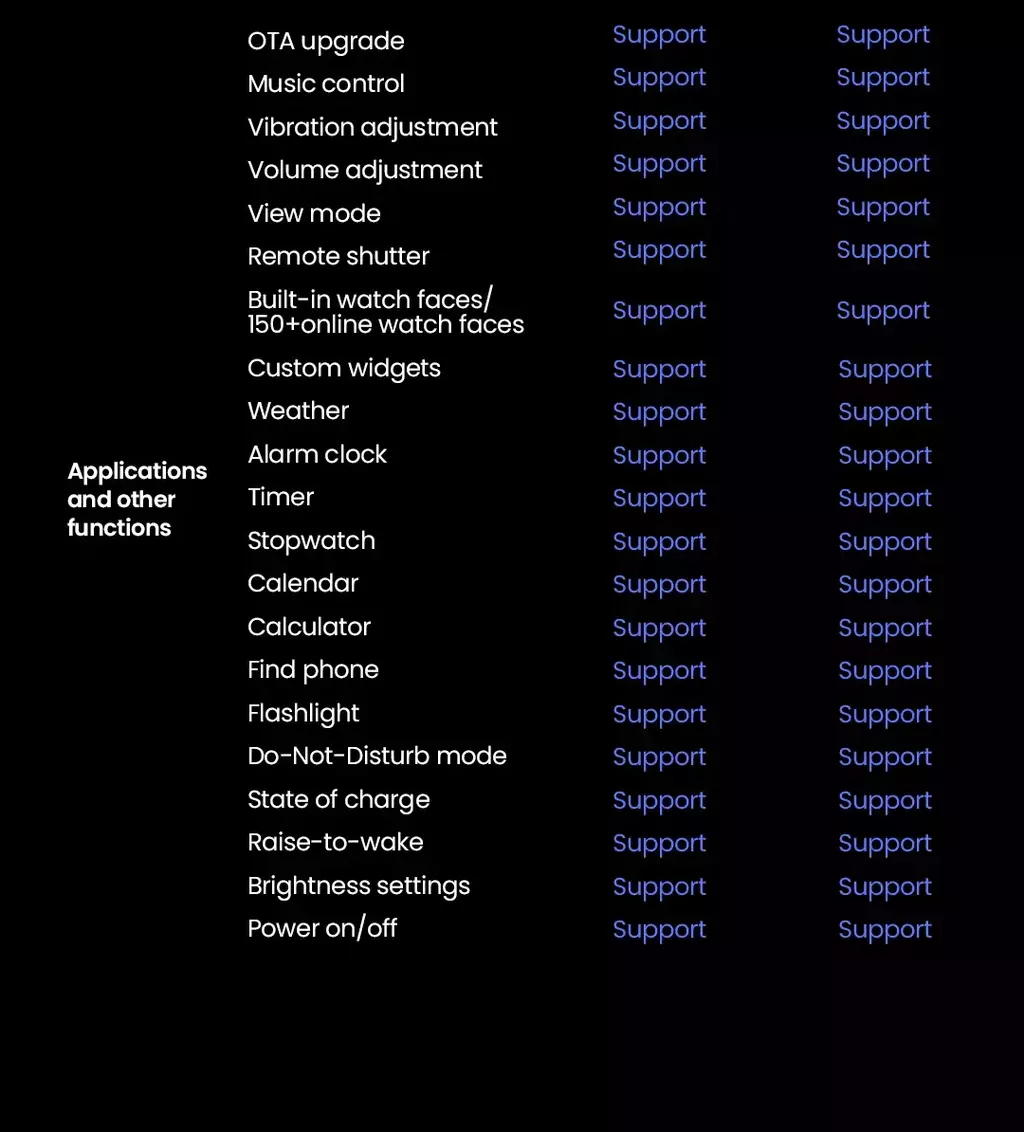Screen dimensions: 1024x1132
Task: Select the Calculator label
Action: [x=309, y=627]
